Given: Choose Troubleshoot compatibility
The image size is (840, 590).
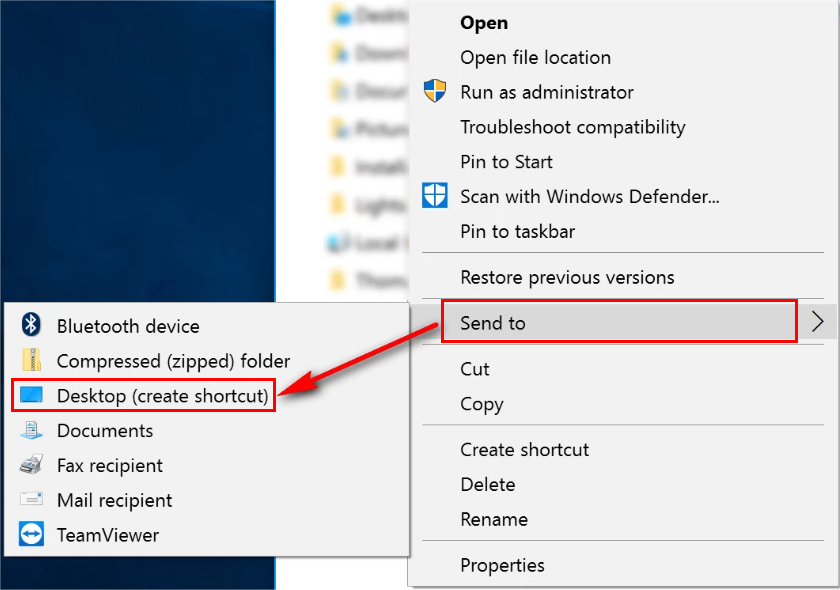Looking at the screenshot, I should click(x=573, y=127).
